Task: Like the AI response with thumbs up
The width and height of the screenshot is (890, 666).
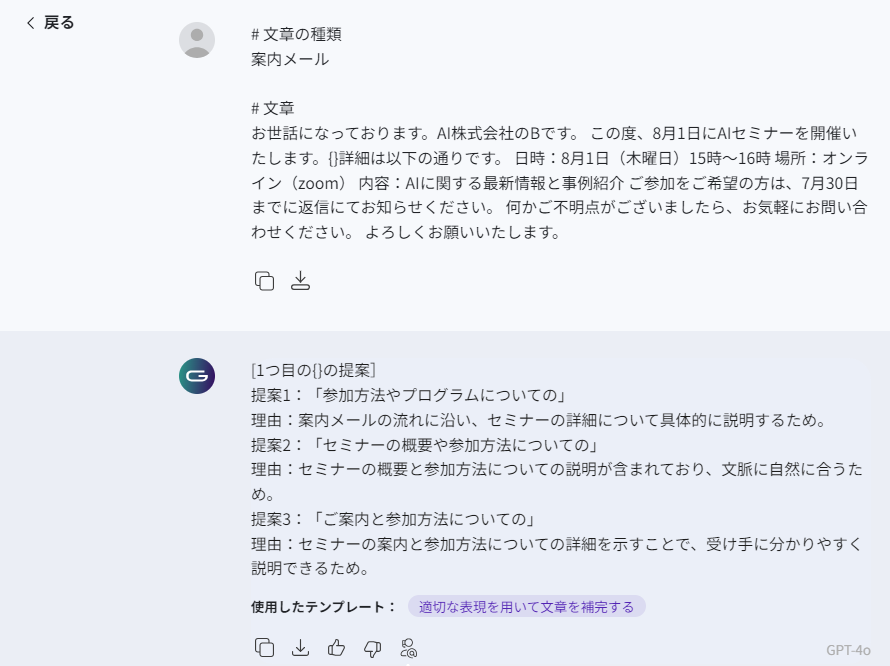Action: pyautogui.click(x=336, y=648)
